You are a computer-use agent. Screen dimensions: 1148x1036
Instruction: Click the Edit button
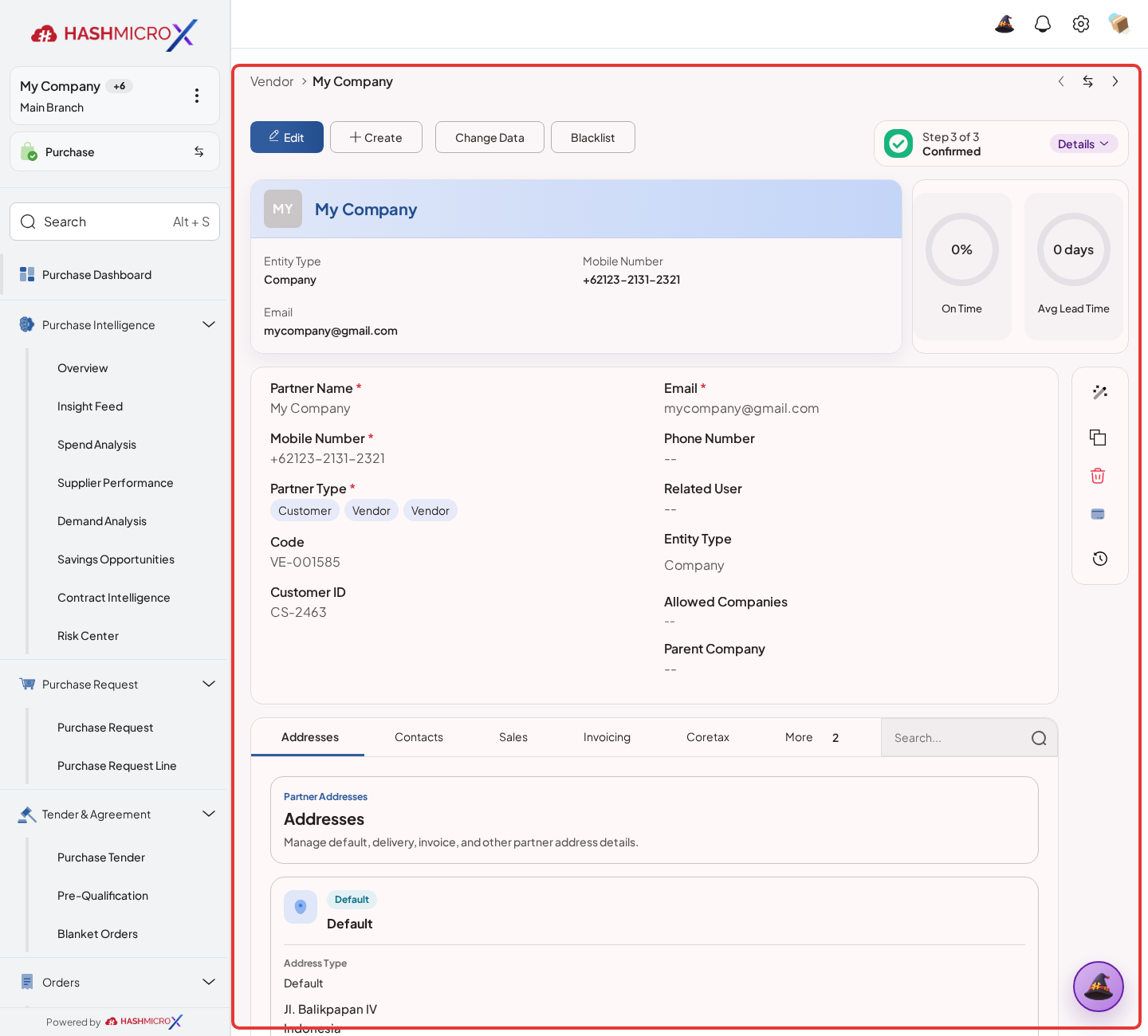(287, 137)
